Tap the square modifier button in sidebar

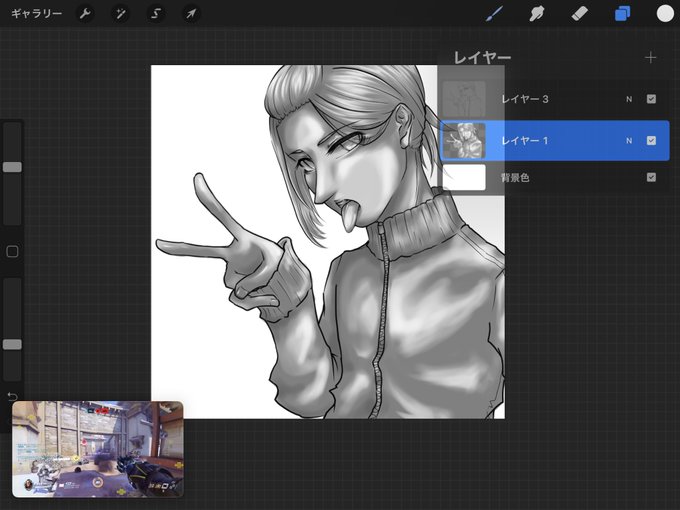coord(12,252)
